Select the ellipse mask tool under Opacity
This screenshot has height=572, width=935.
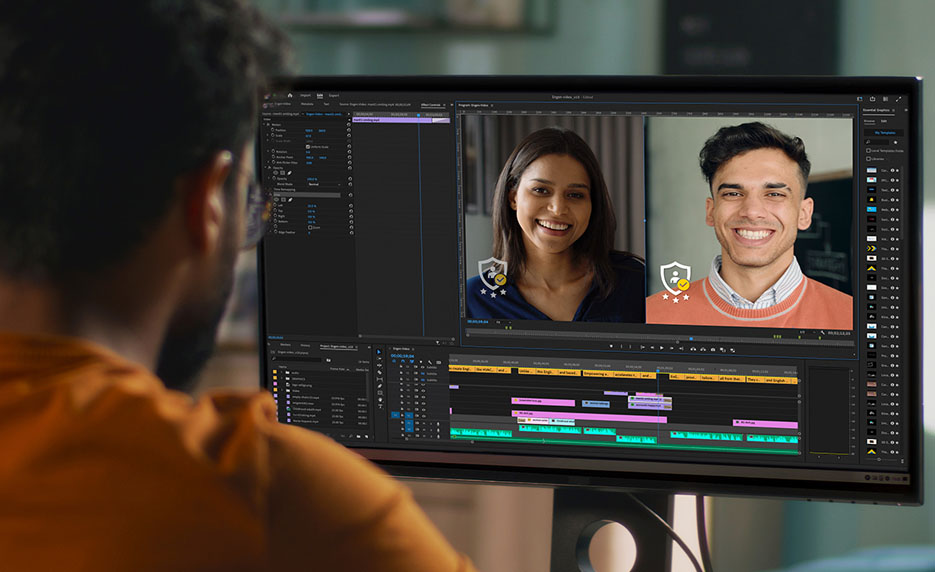(275, 172)
